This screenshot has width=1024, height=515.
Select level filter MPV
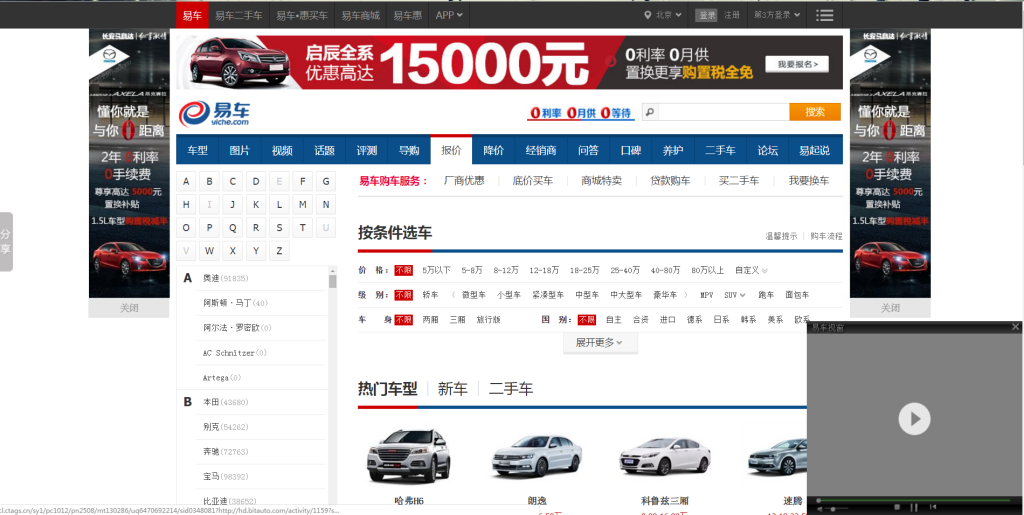click(707, 295)
